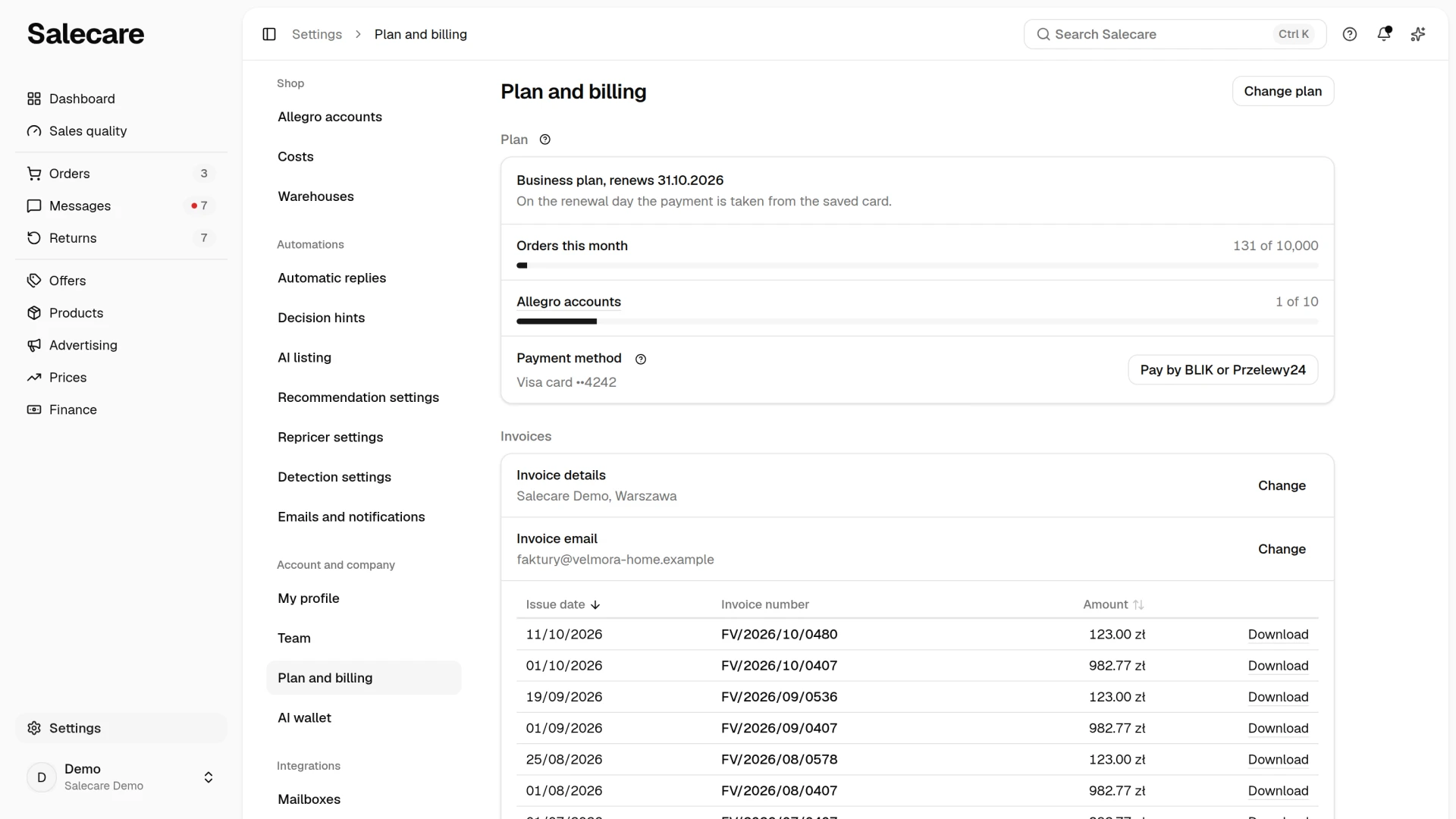Viewport: 1456px width, 819px height.
Task: Click Settings breadcrumb link
Action: click(x=317, y=34)
